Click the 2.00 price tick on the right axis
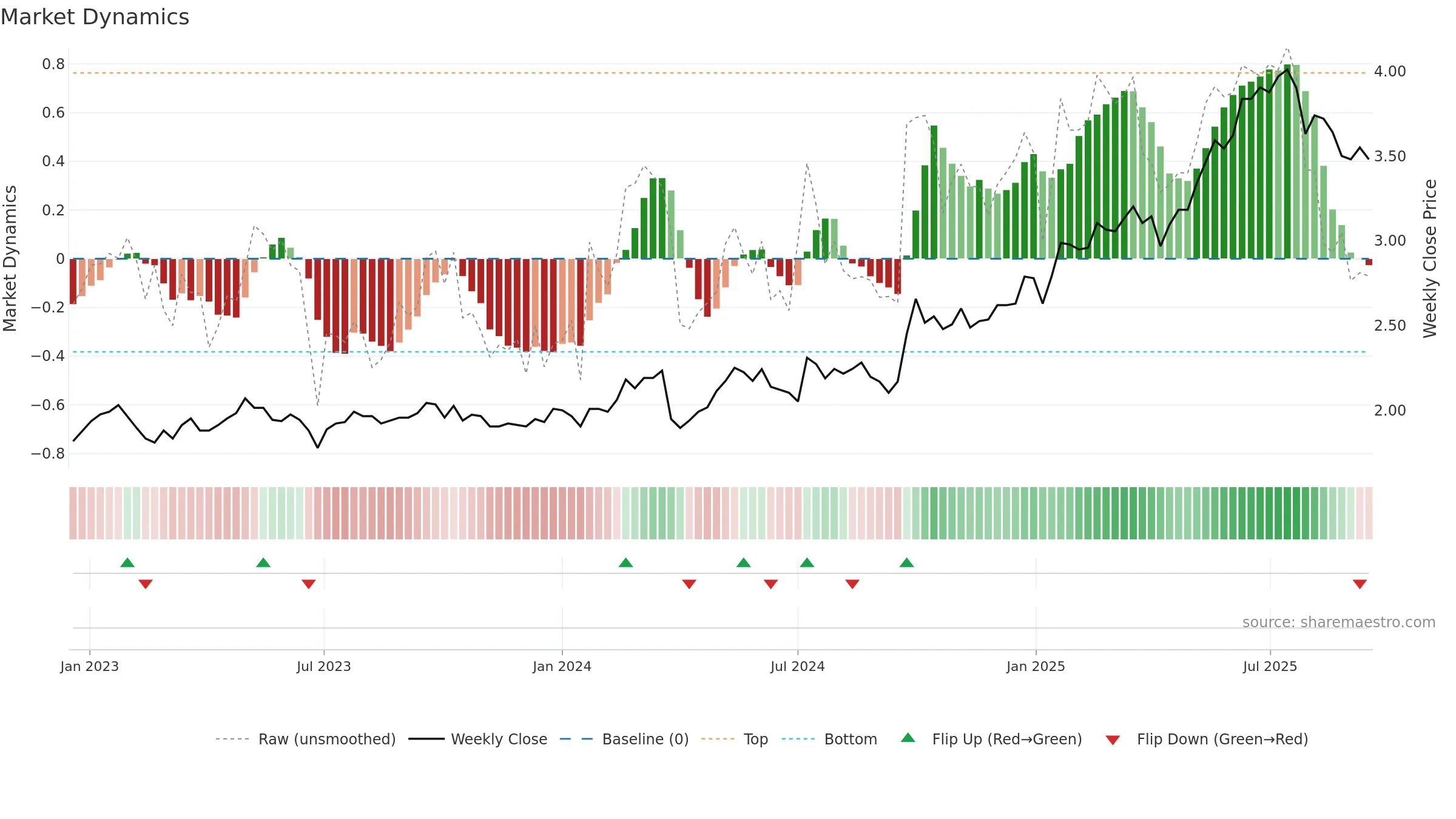1456x819 pixels. (1390, 410)
